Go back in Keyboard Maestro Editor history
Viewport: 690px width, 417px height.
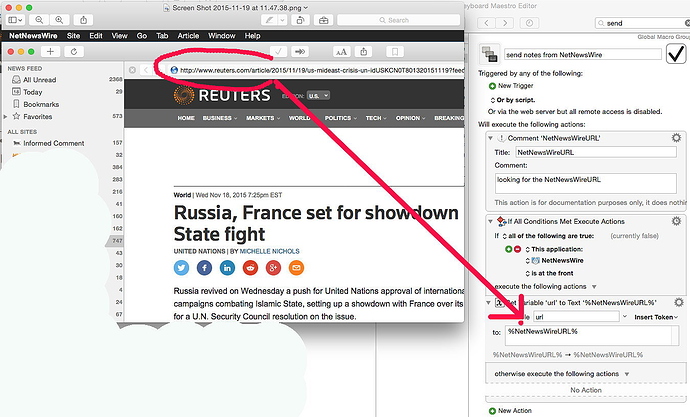point(486,23)
